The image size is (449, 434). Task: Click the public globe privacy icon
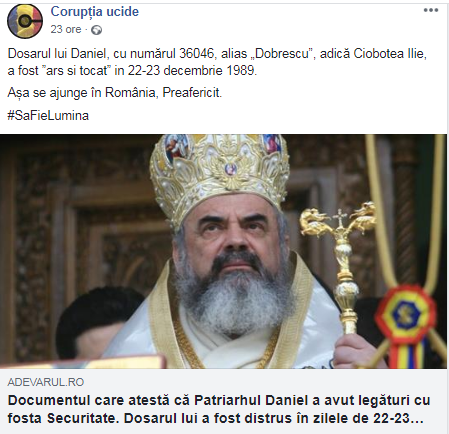point(96,30)
